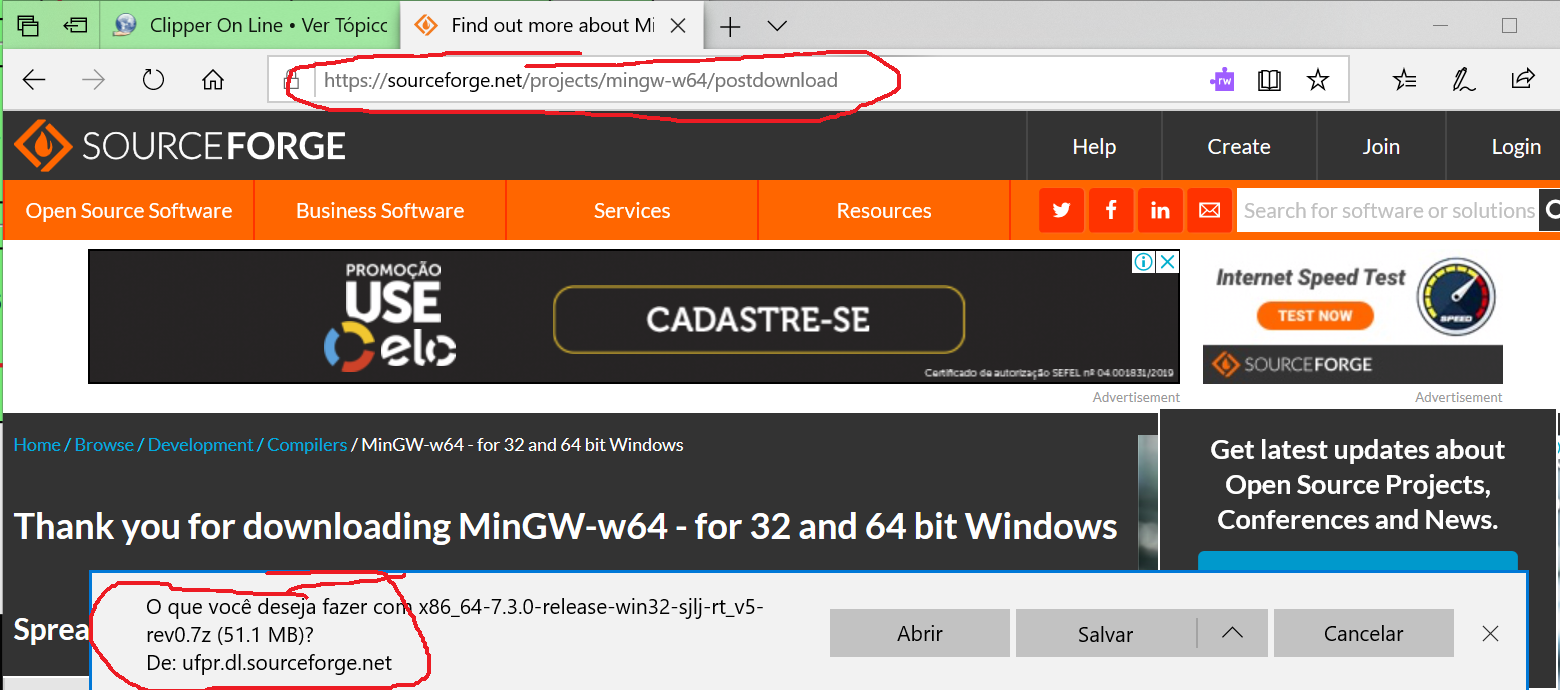This screenshot has height=690, width=1560.
Task: Select the Find out more tab
Action: tap(548, 26)
